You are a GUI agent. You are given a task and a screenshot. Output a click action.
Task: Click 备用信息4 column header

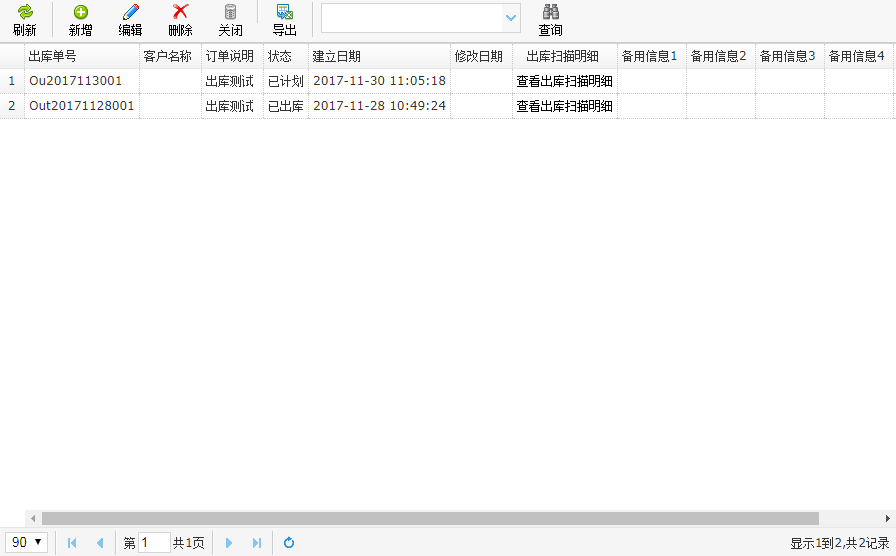(x=858, y=57)
